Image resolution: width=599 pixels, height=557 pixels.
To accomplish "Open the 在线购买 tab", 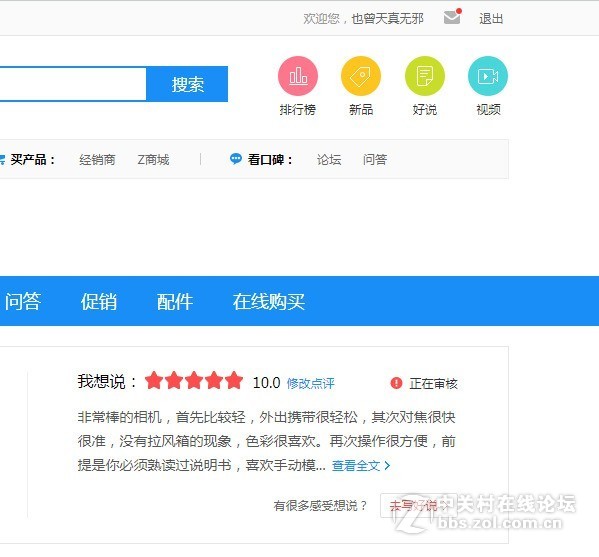I will 269,301.
